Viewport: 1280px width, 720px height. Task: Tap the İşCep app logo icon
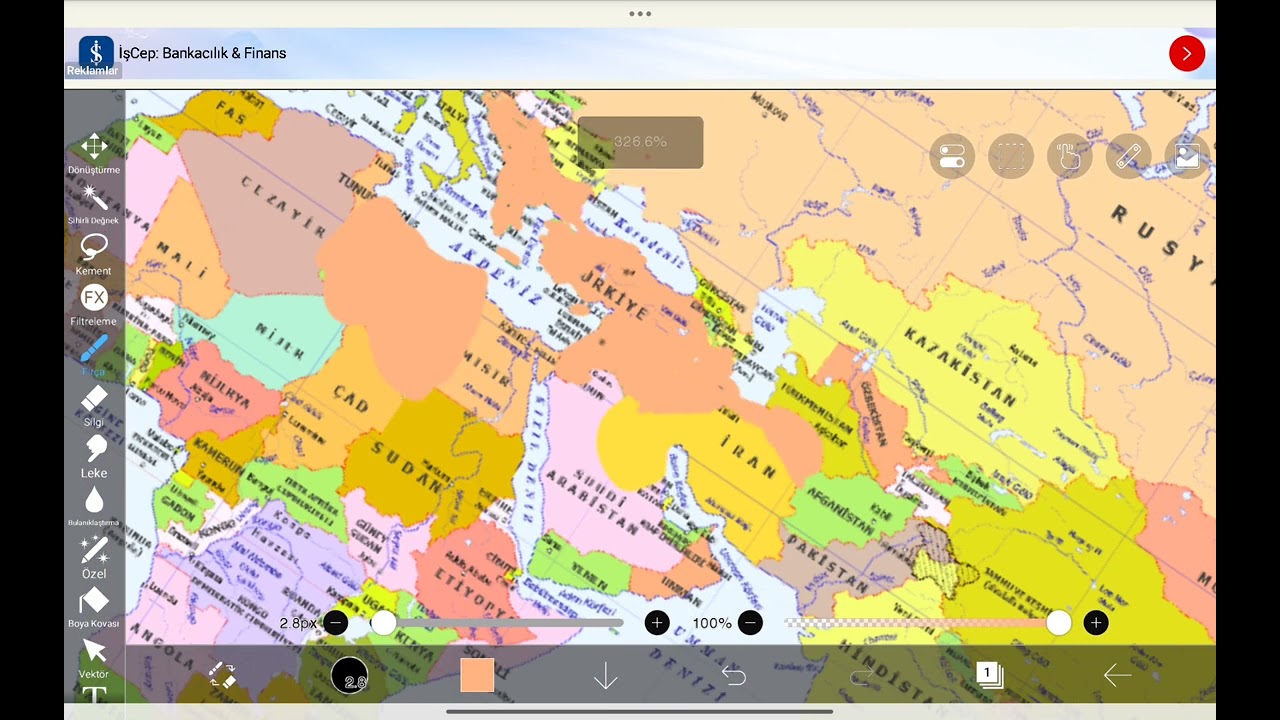(x=97, y=52)
